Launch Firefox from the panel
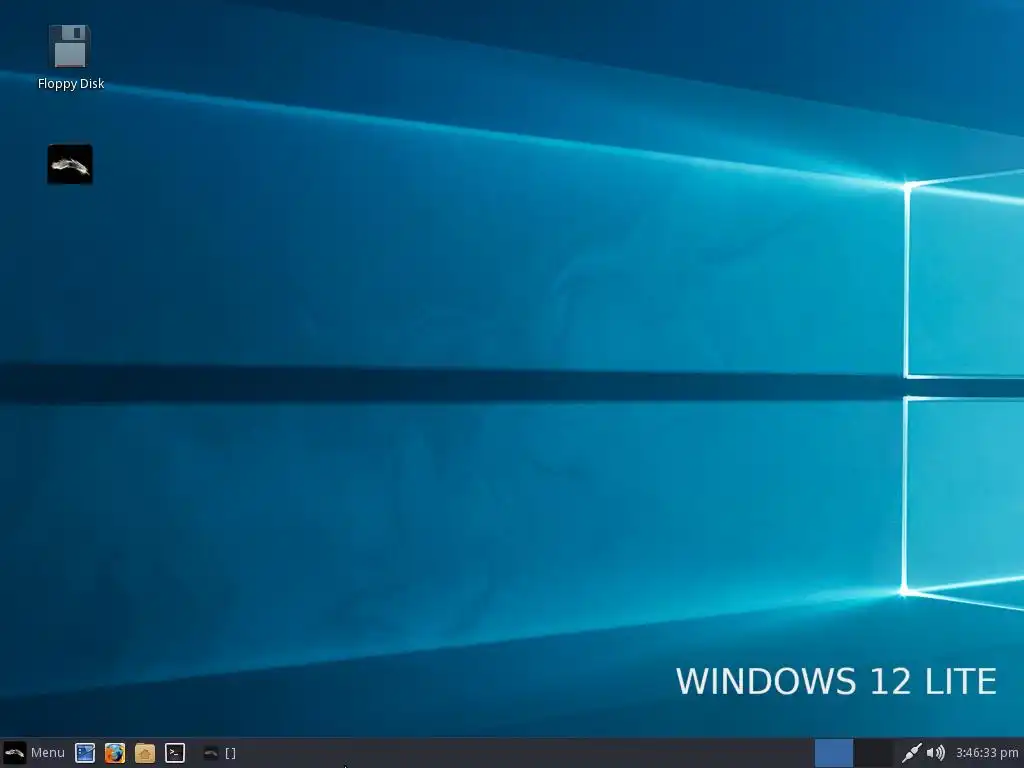Image resolution: width=1024 pixels, height=768 pixels. (x=115, y=753)
